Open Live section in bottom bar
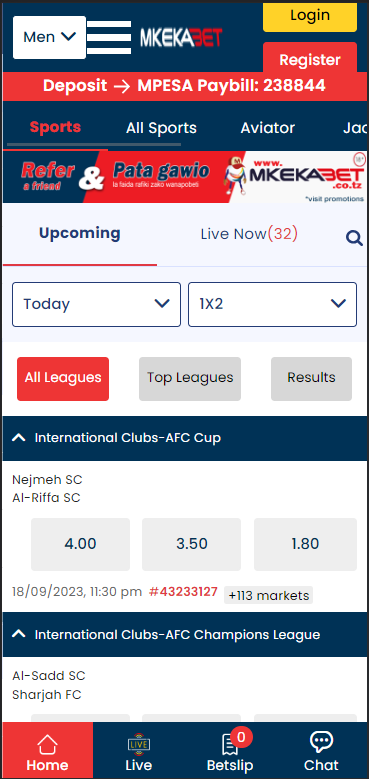Viewport: 369px width, 779px height. (139, 750)
